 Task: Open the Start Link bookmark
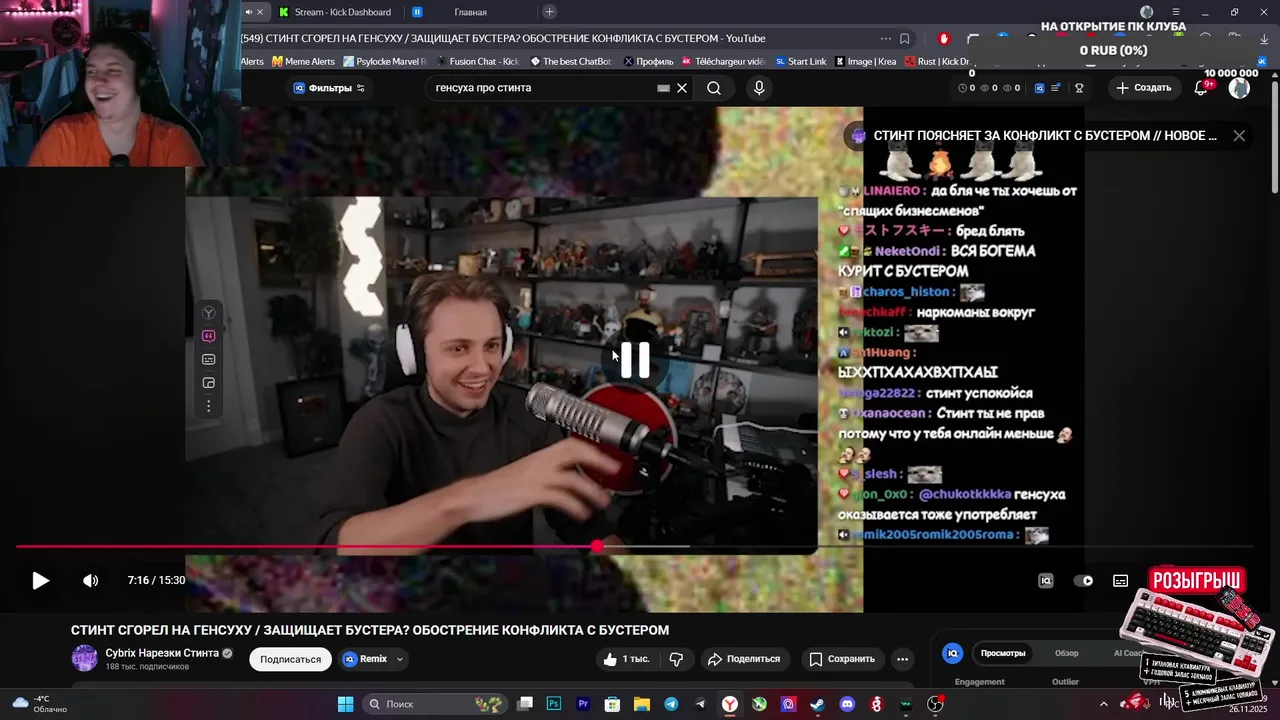click(801, 61)
